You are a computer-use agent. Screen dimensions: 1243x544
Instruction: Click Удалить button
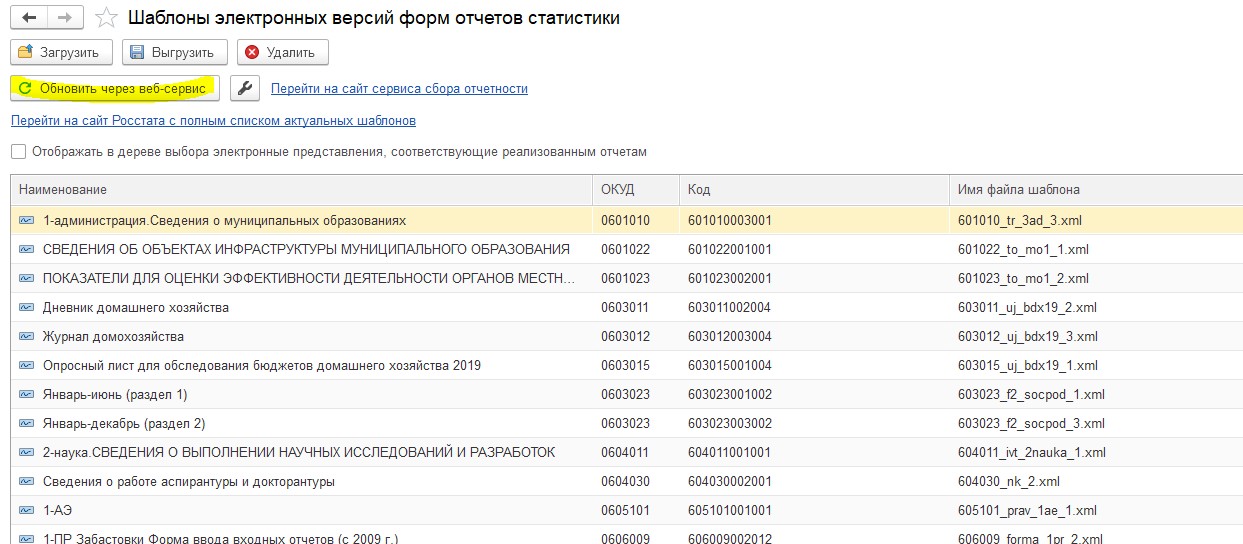click(282, 52)
